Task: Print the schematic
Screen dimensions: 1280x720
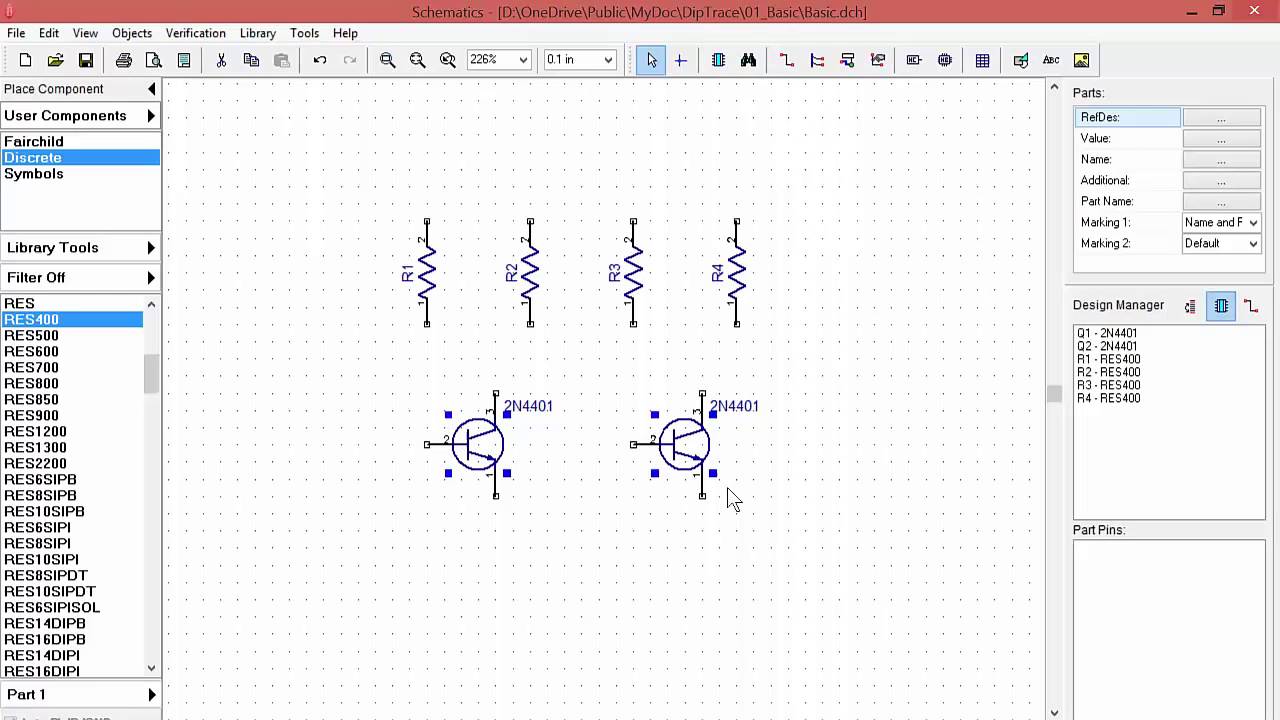Action: point(124,60)
